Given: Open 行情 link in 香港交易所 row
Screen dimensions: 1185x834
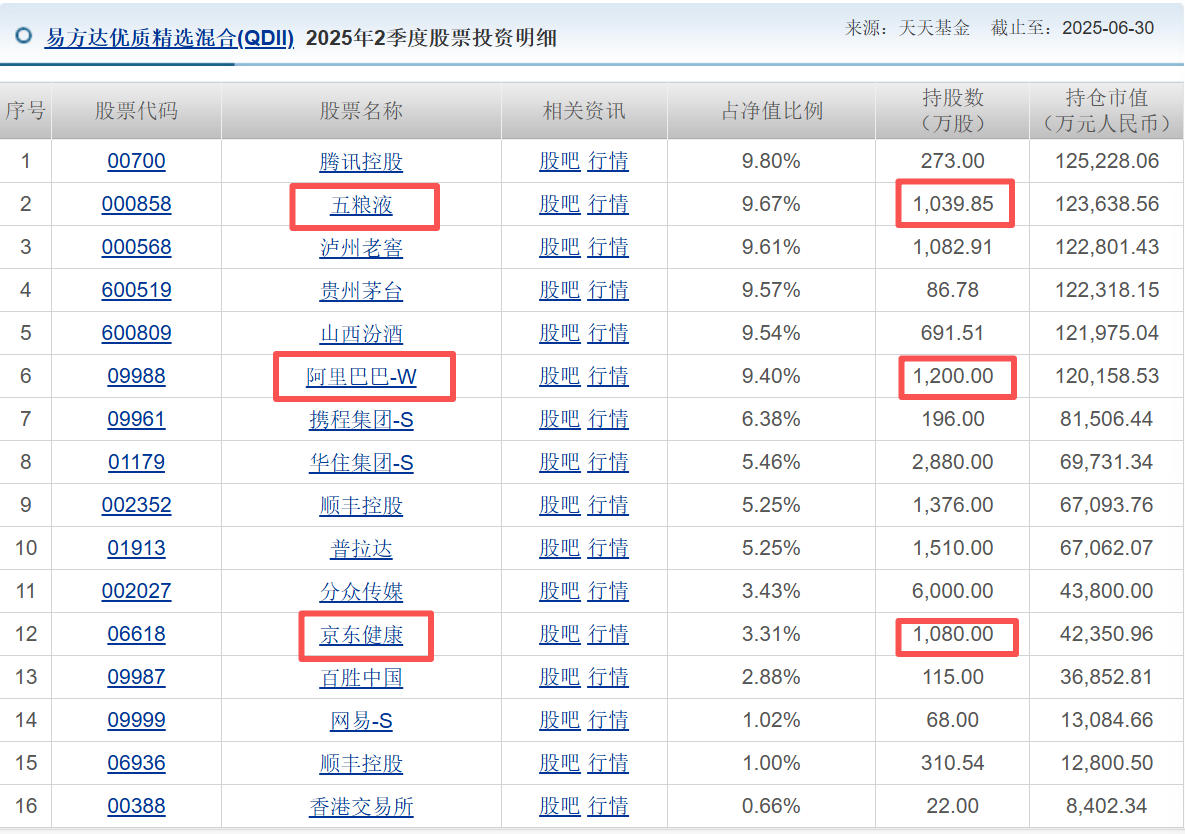Looking at the screenshot, I should coord(608,807).
